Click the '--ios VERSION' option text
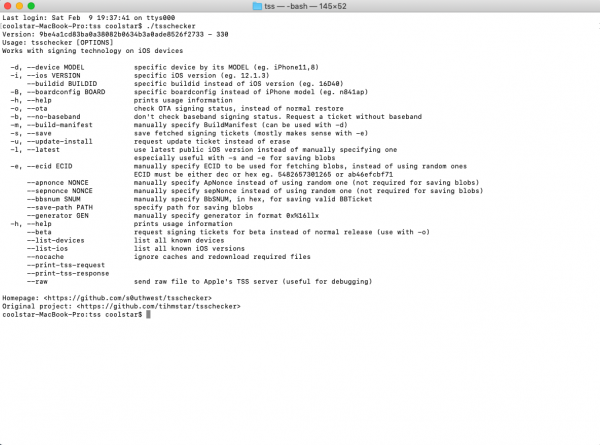 pyautogui.click(x=52, y=73)
